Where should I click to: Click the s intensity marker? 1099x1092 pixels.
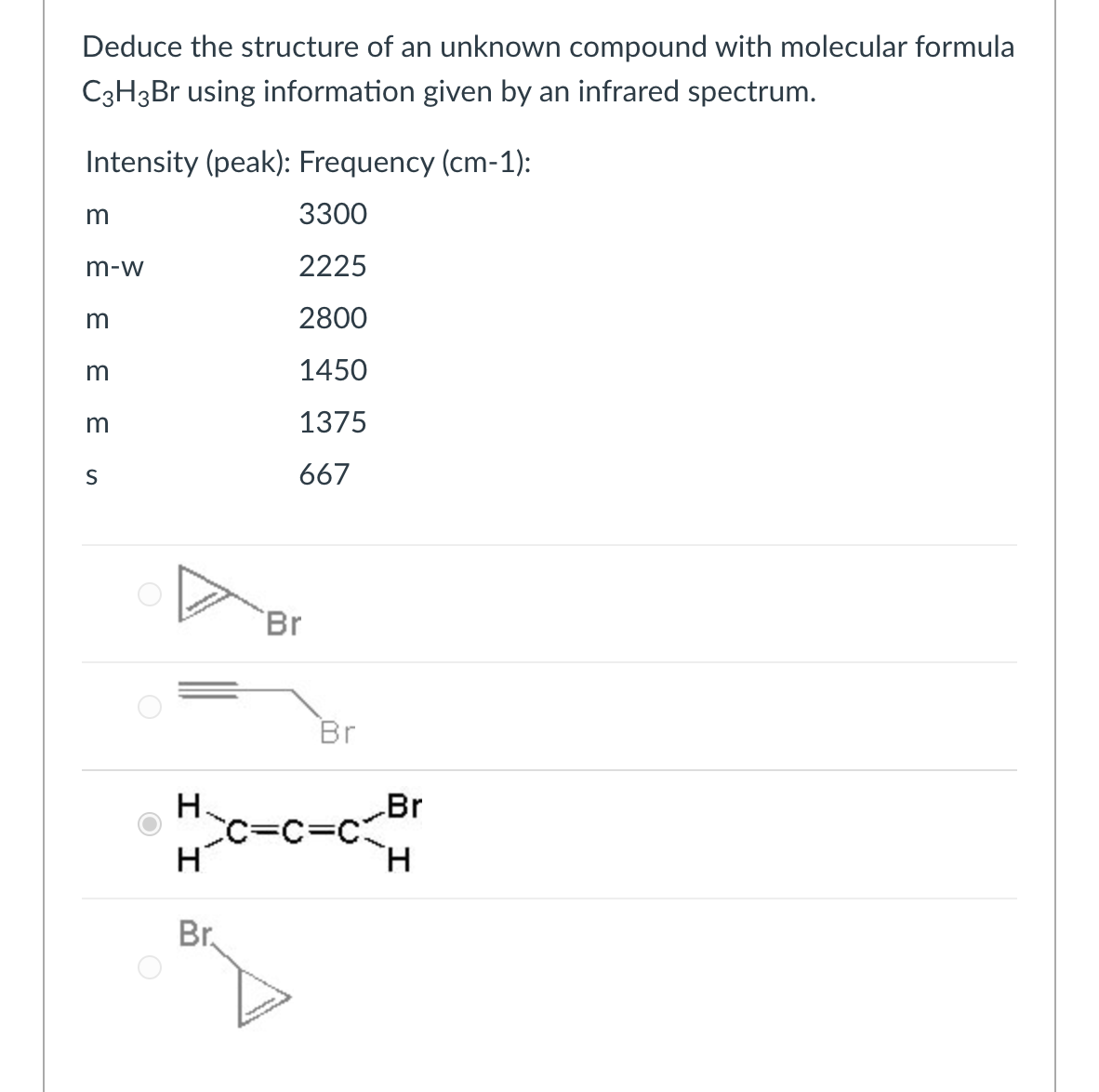91,476
